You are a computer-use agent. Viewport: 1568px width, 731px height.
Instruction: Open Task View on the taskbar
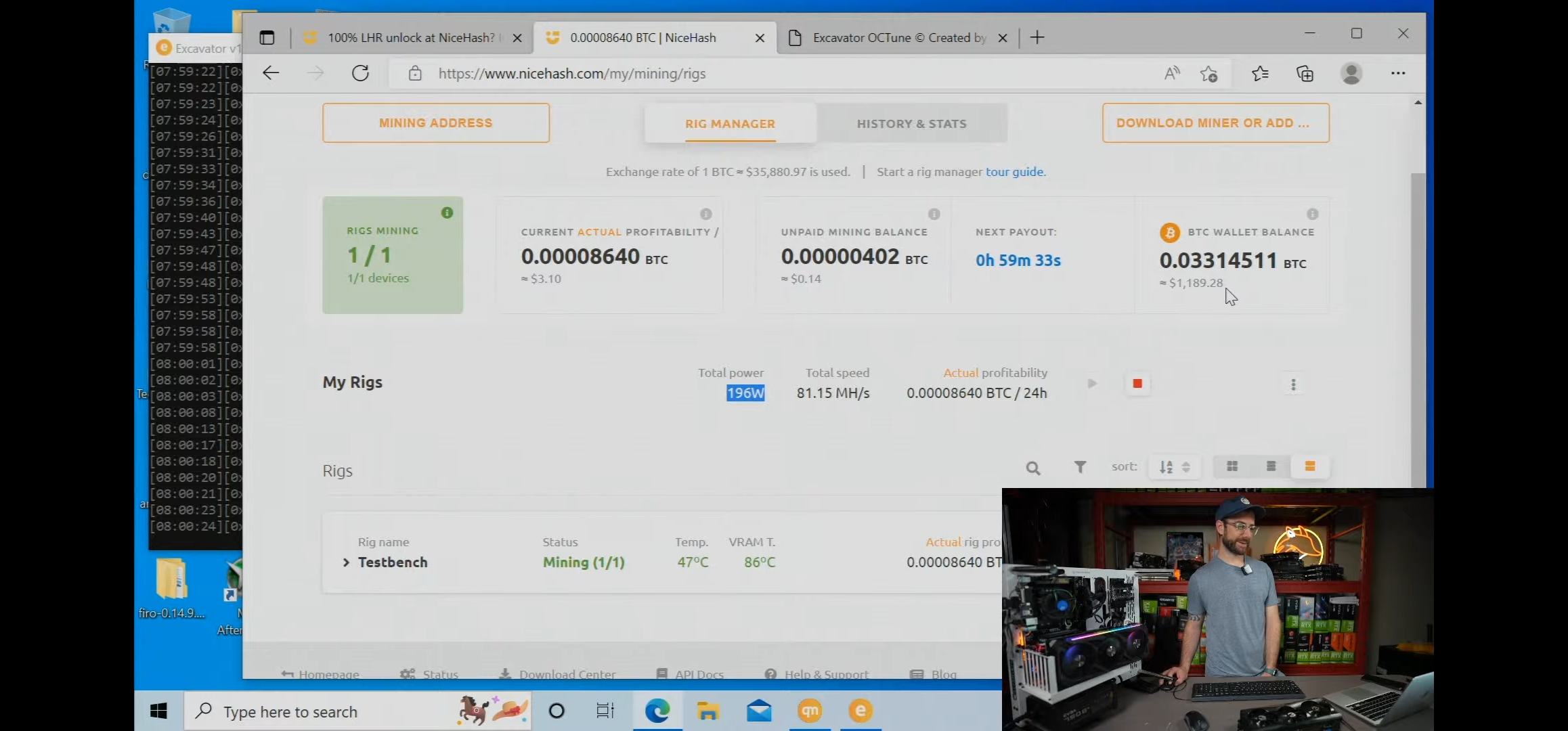(605, 711)
